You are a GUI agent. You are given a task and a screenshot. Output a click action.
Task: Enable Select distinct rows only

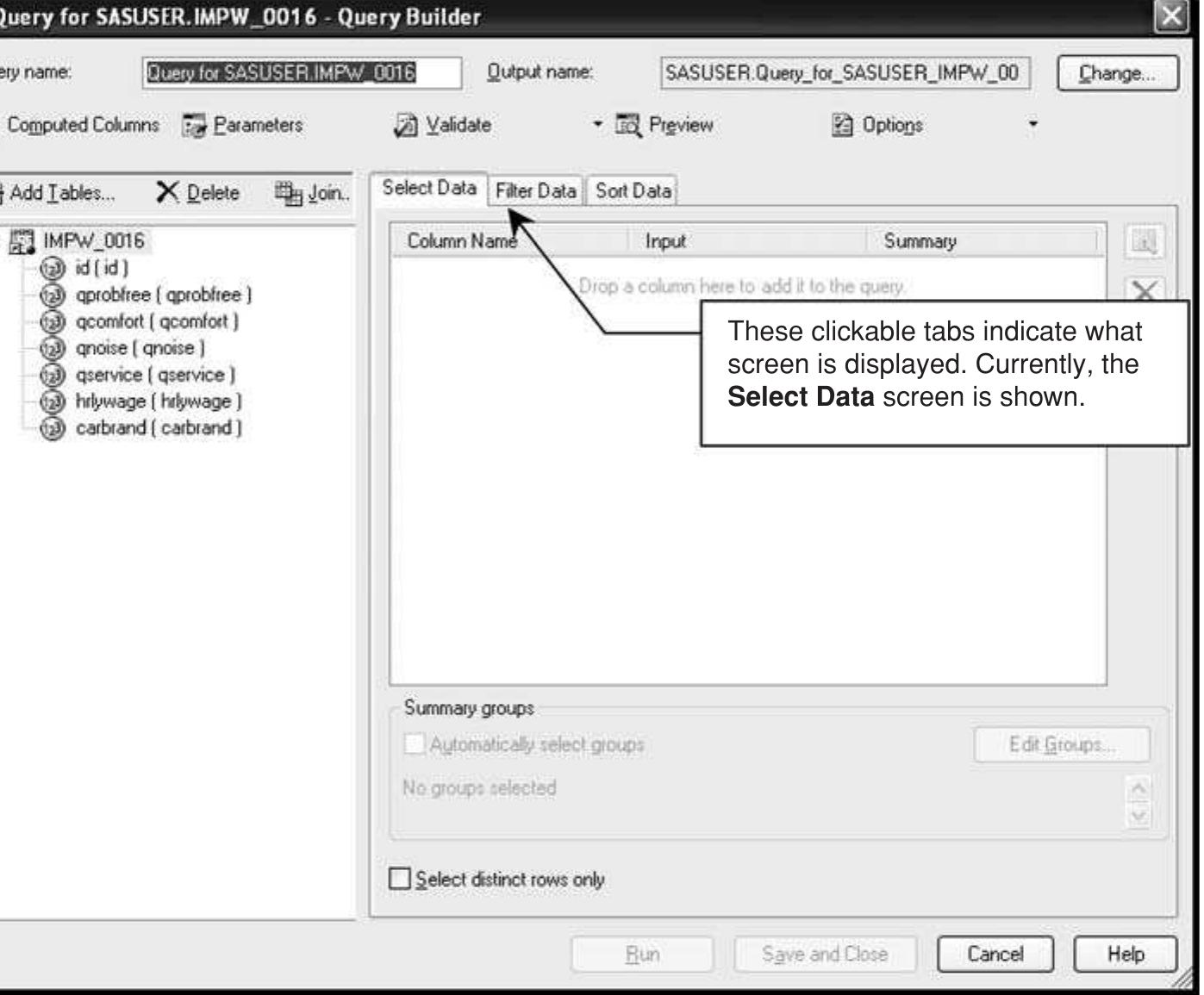(400, 879)
